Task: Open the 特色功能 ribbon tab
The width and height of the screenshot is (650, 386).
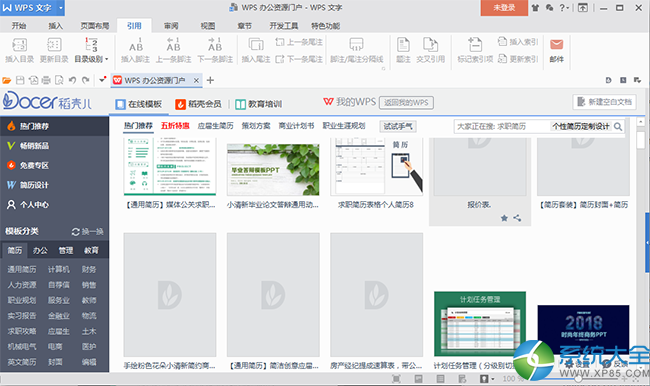Action: 325,26
